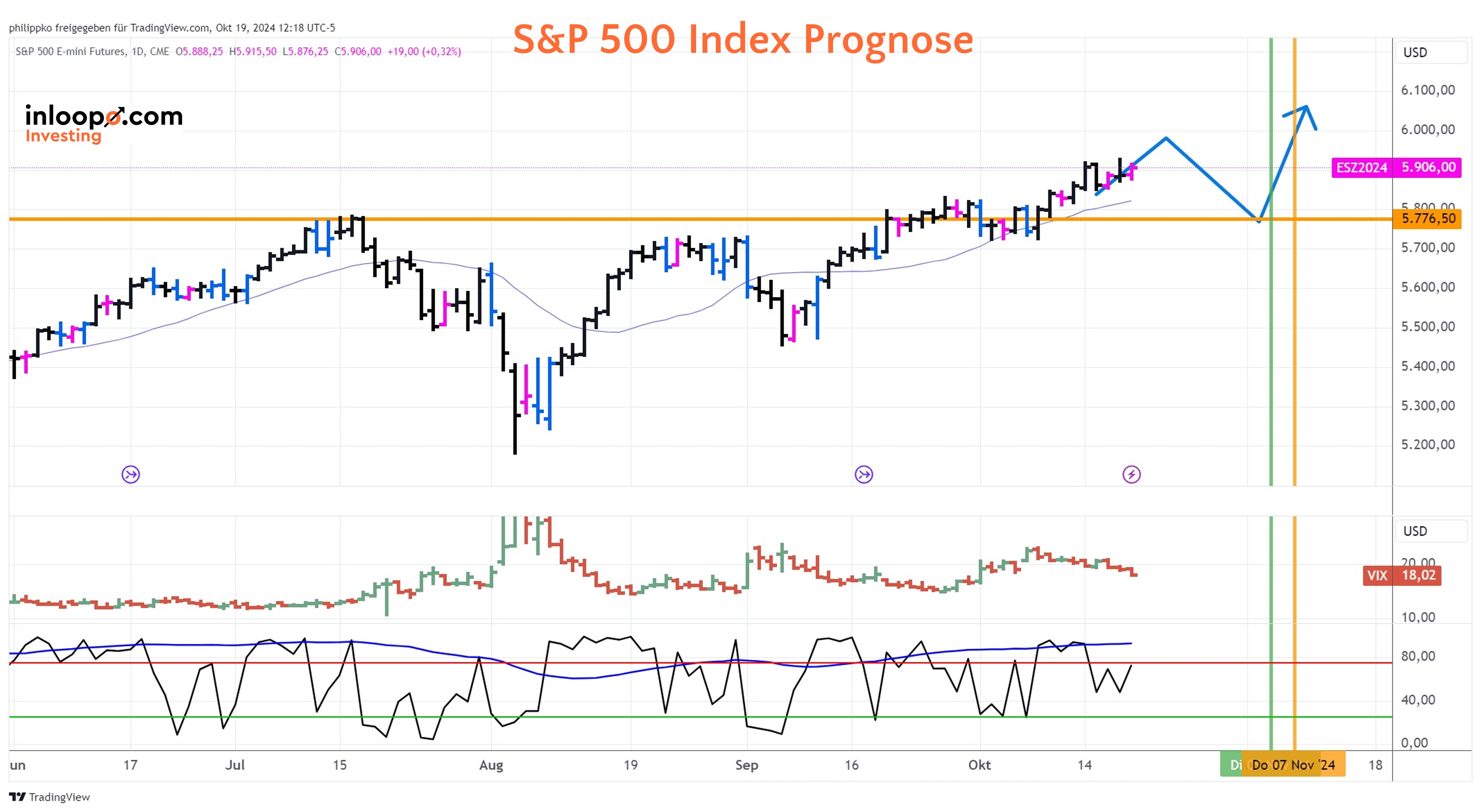The height and width of the screenshot is (812, 1481).
Task: Click the orange 5.776,50 price level label
Action: (1427, 218)
